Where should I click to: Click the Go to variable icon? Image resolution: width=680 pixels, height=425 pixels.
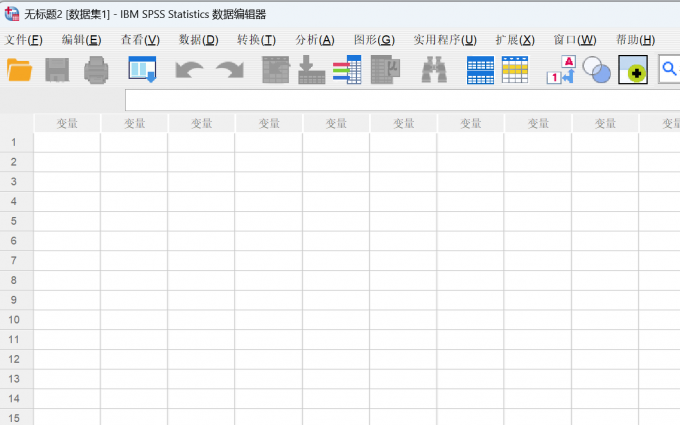[311, 69]
